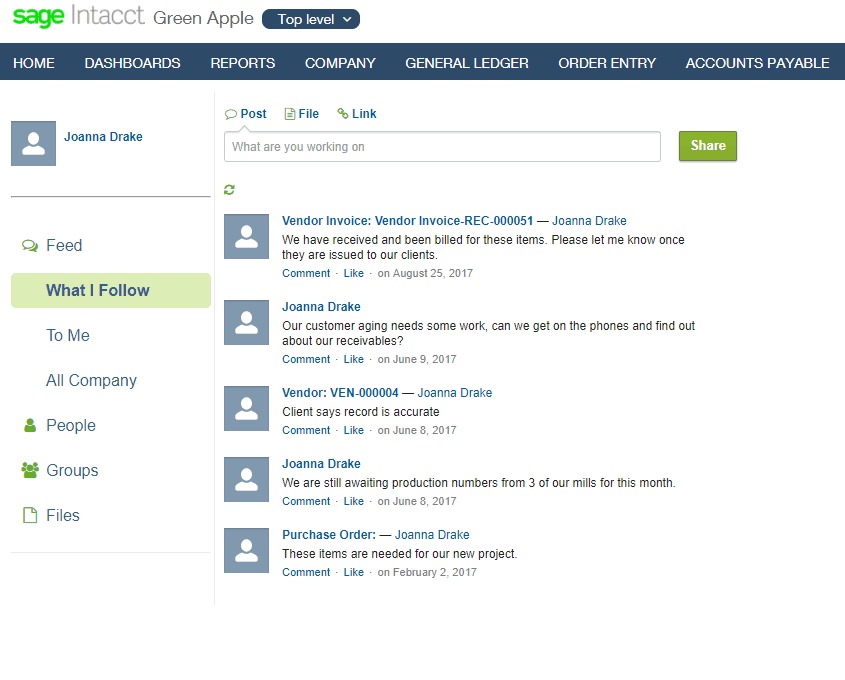Expand the Top level entity dropdown
845x680 pixels.
click(x=311, y=19)
